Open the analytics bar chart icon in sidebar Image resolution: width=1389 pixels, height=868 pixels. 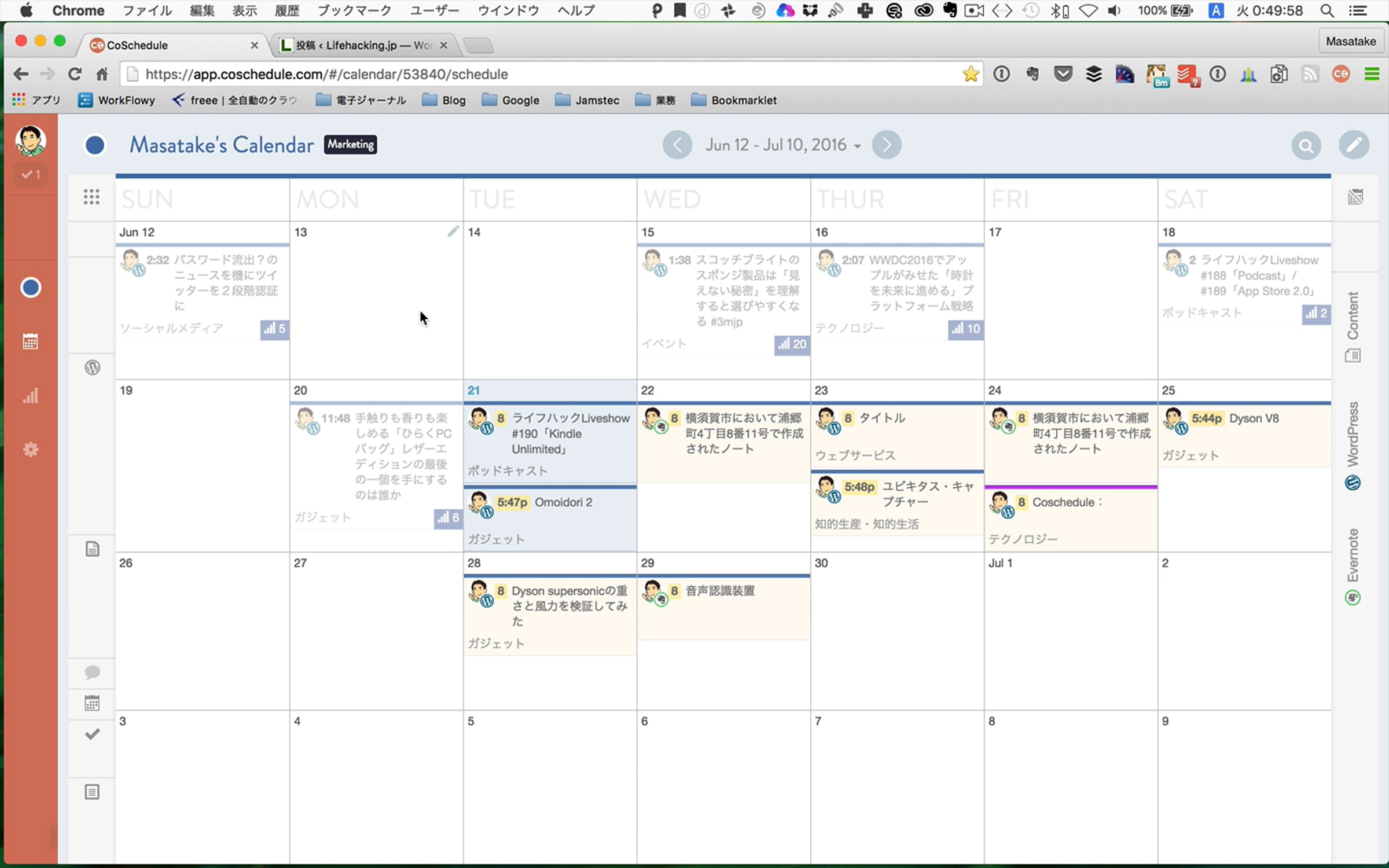pyautogui.click(x=31, y=396)
